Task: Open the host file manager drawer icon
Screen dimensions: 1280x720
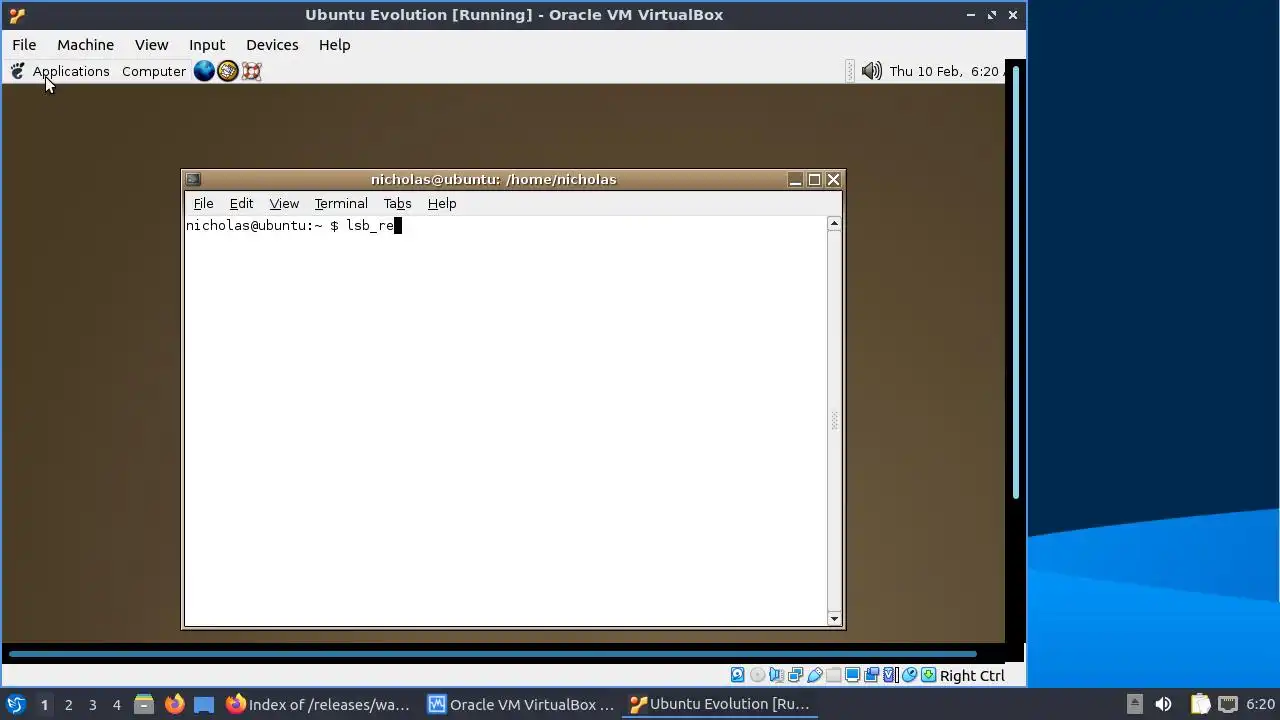Action: [x=143, y=704]
